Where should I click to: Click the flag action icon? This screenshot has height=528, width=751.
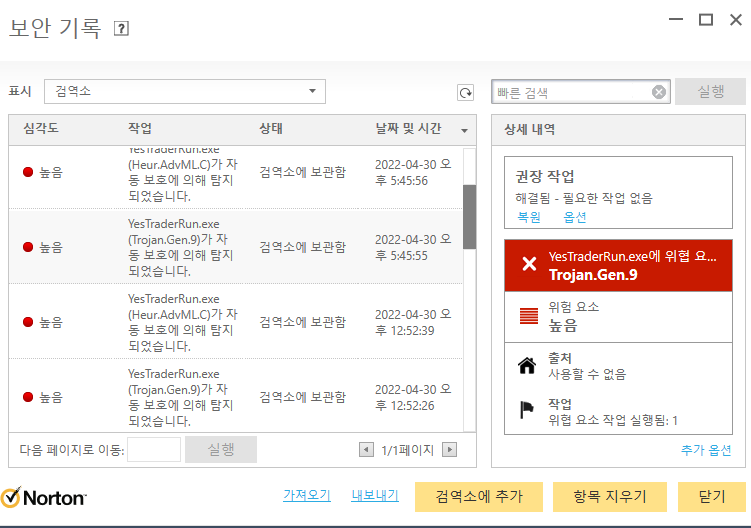(x=527, y=410)
